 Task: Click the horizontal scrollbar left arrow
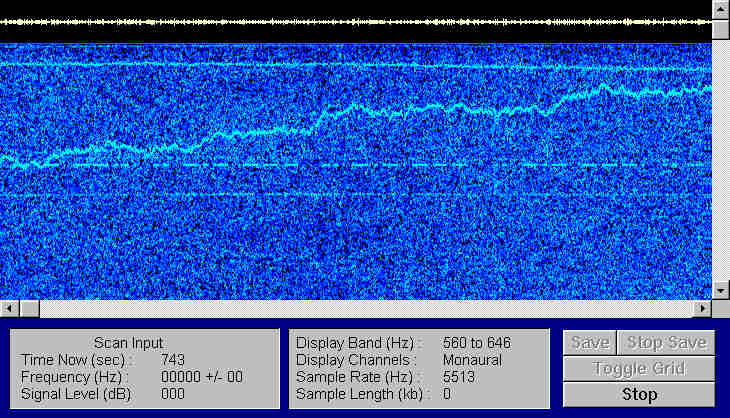[x=9, y=308]
